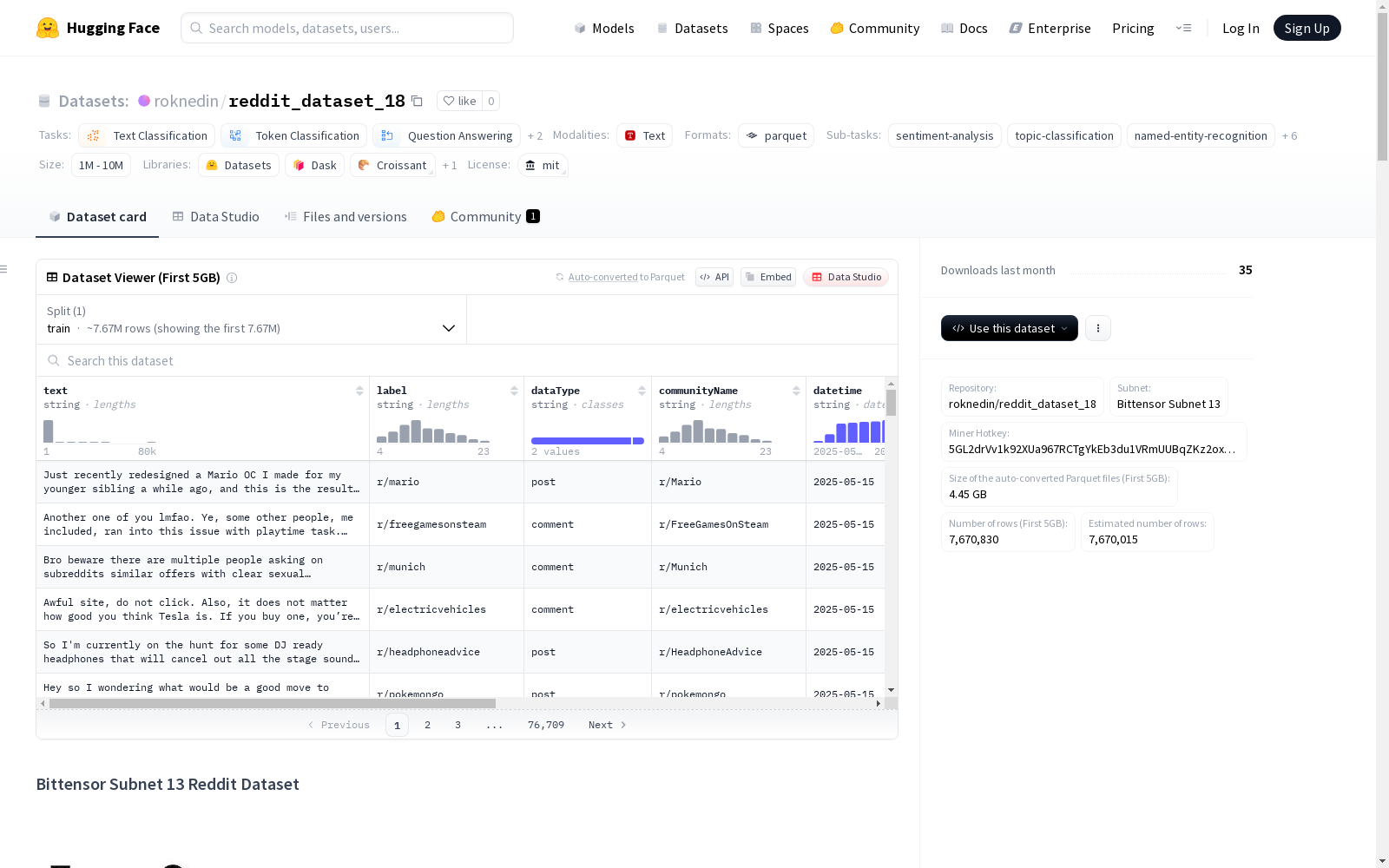The height and width of the screenshot is (868, 1389).
Task: Click the like heart button
Action: [459, 101]
